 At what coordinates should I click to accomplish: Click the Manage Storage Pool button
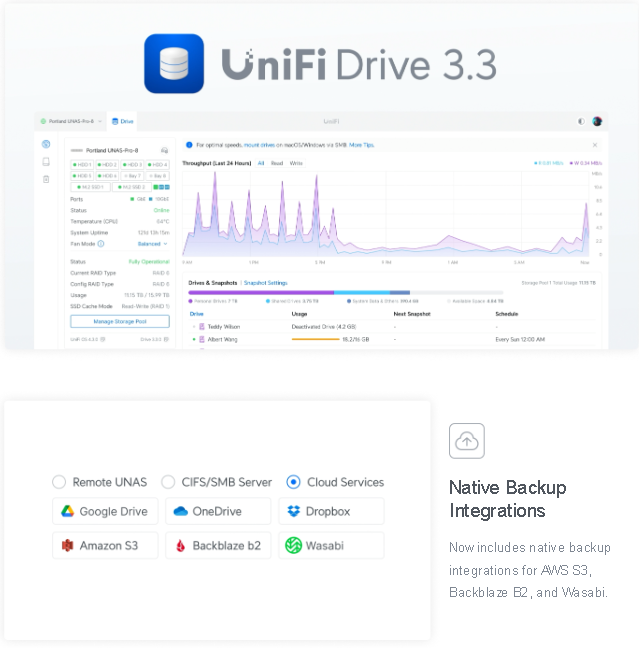click(x=120, y=322)
